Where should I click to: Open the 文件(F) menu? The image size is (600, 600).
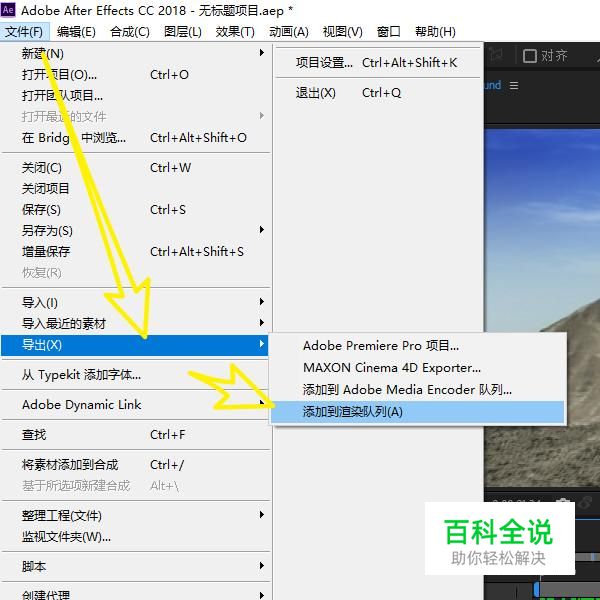click(25, 32)
